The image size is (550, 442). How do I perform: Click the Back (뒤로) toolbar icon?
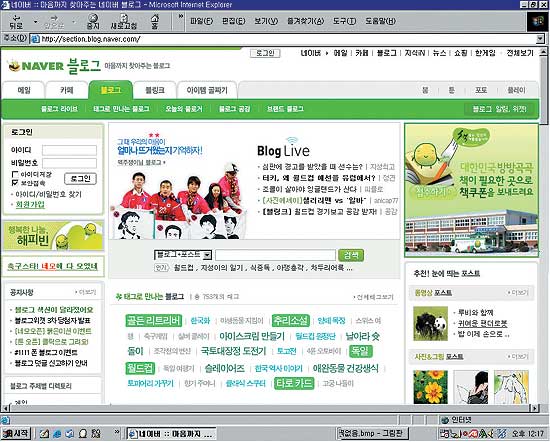tap(16, 22)
